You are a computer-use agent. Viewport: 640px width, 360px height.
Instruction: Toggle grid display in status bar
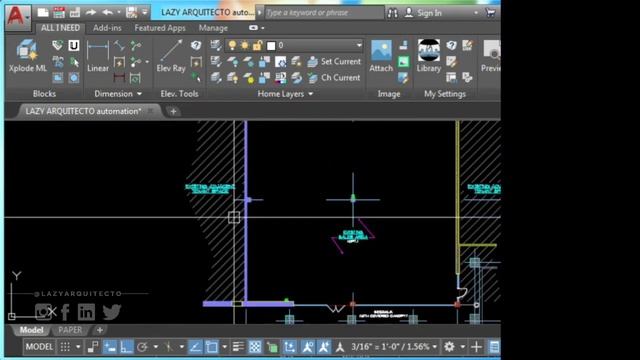point(65,347)
